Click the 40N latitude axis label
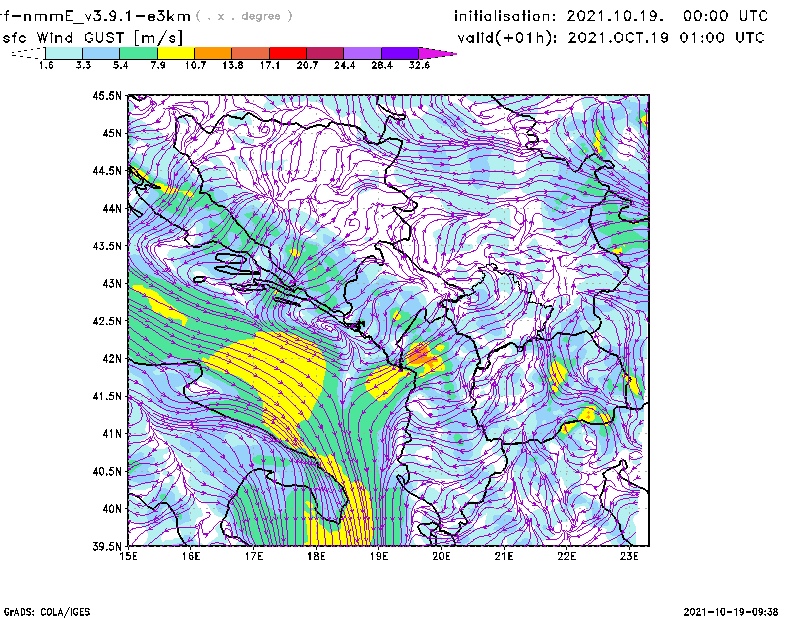Image resolution: width=800 pixels, height=618 pixels. [x=112, y=509]
